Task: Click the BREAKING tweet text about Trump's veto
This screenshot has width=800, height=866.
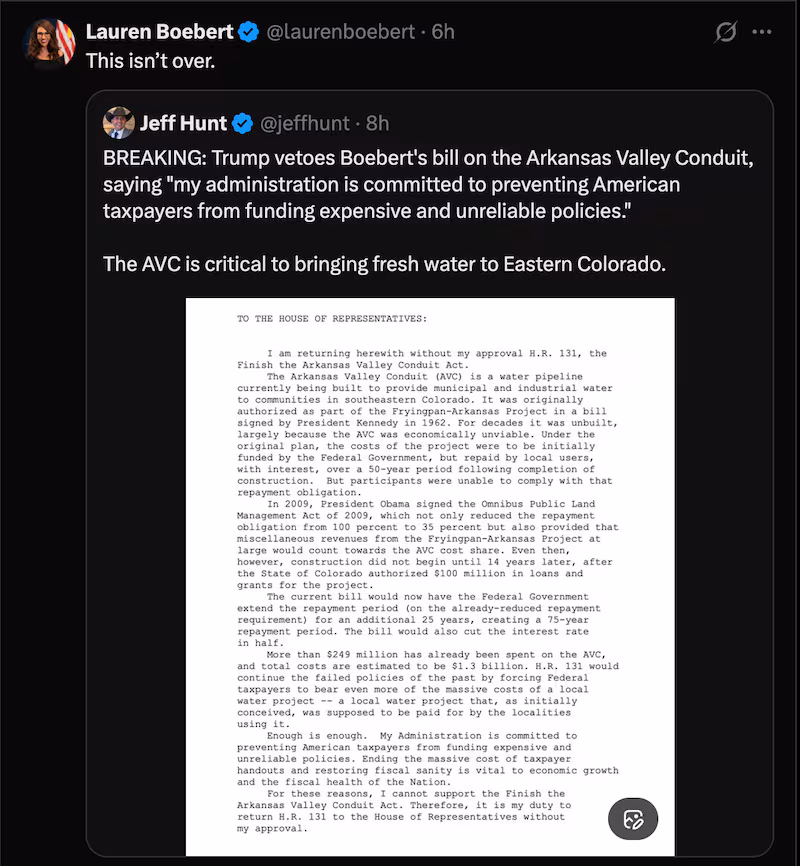Action: [400, 185]
